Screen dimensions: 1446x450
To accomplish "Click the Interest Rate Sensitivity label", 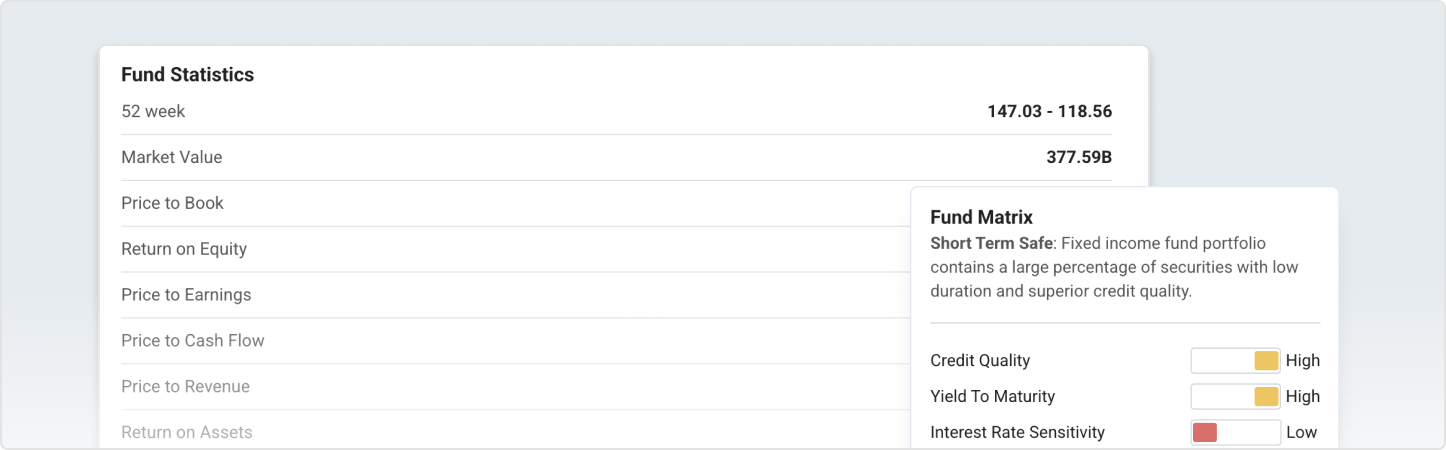I will (1017, 433).
